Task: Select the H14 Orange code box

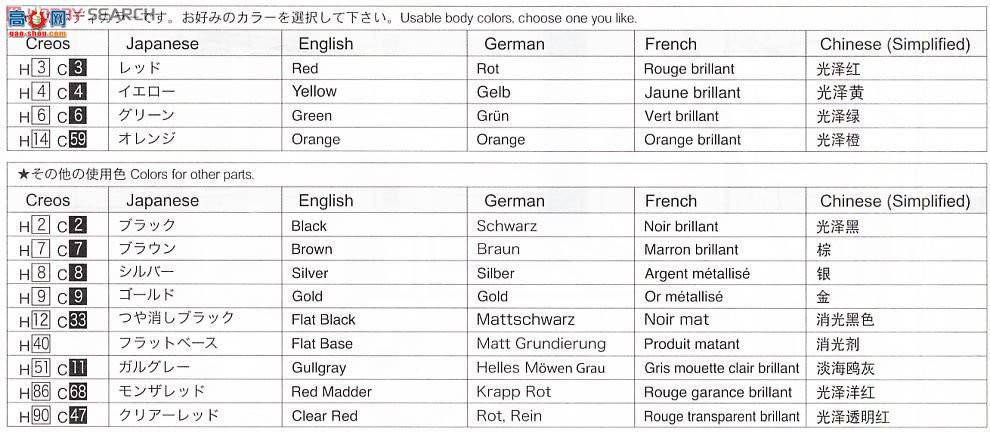Action: click(x=40, y=139)
